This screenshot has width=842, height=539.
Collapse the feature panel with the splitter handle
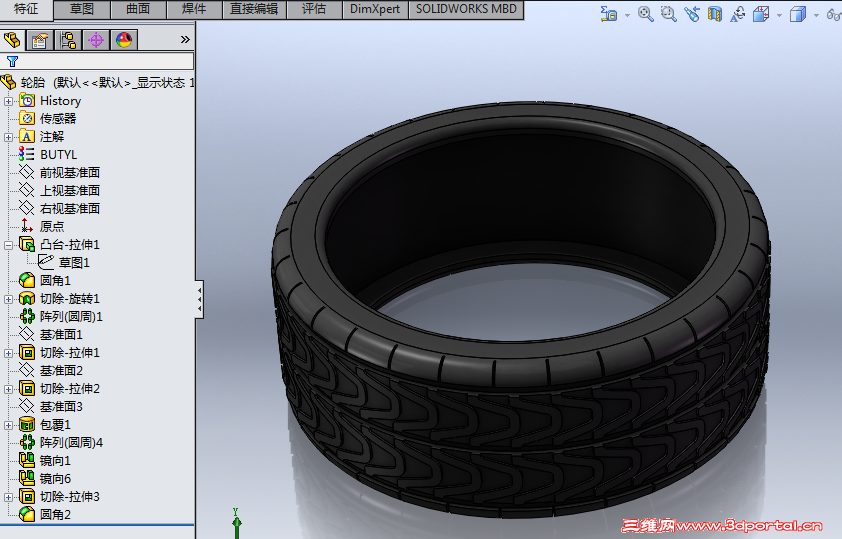click(x=199, y=300)
